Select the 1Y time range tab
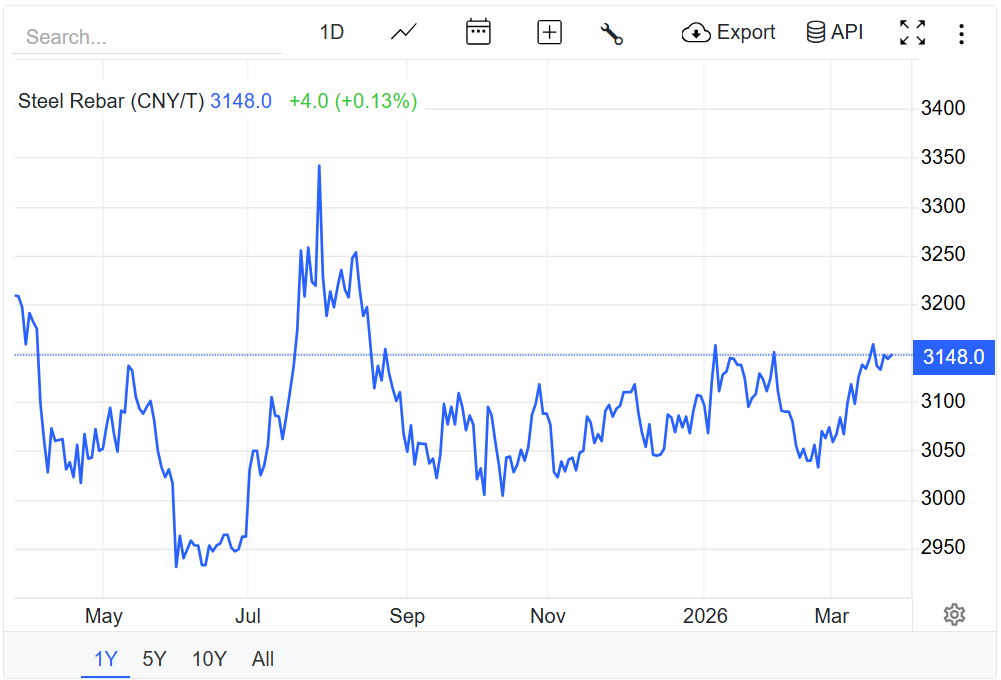The image size is (1001, 680). click(x=105, y=659)
